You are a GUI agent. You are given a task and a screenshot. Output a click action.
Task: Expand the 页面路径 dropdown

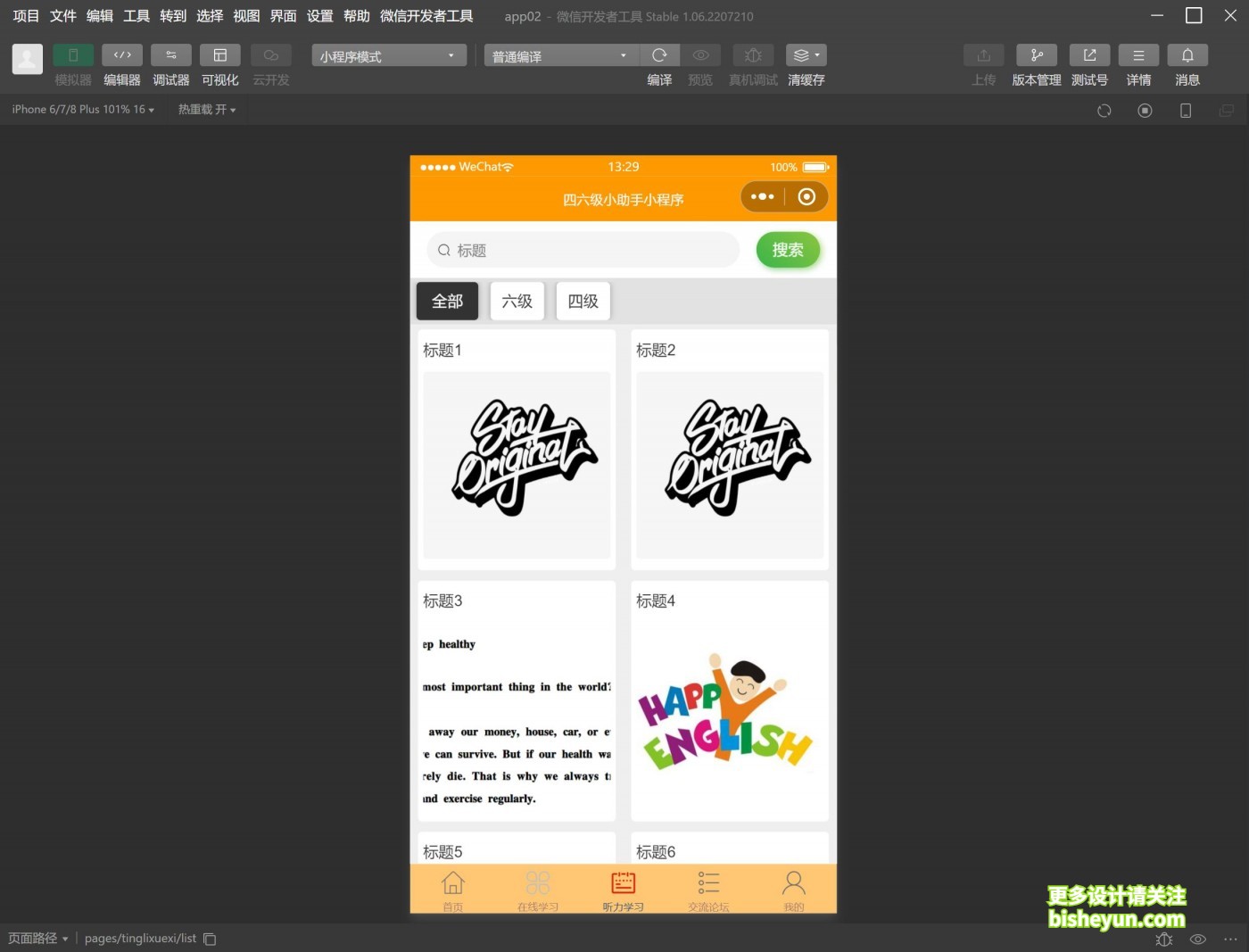[38, 939]
